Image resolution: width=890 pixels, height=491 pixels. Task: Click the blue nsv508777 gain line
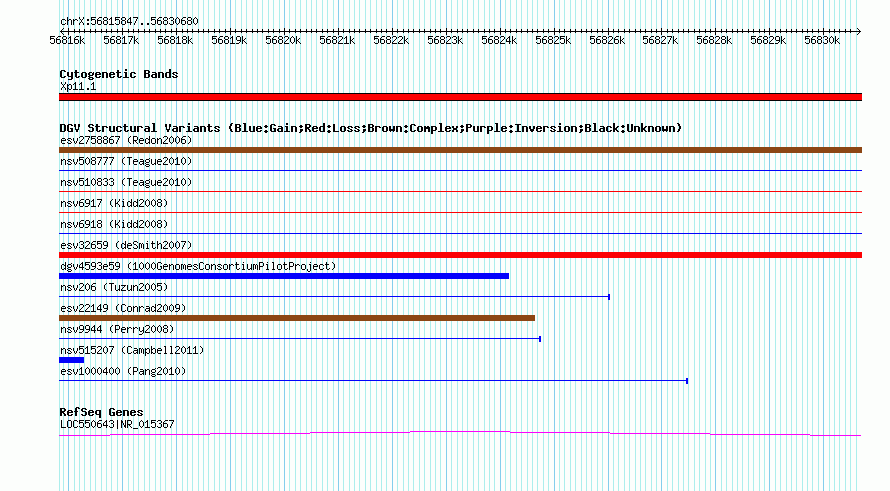click(460, 170)
